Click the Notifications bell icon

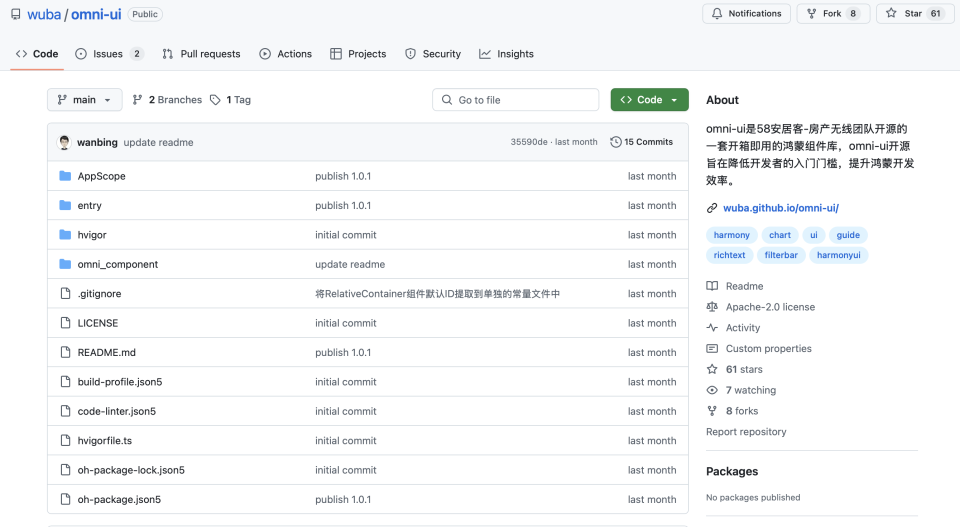pos(717,13)
